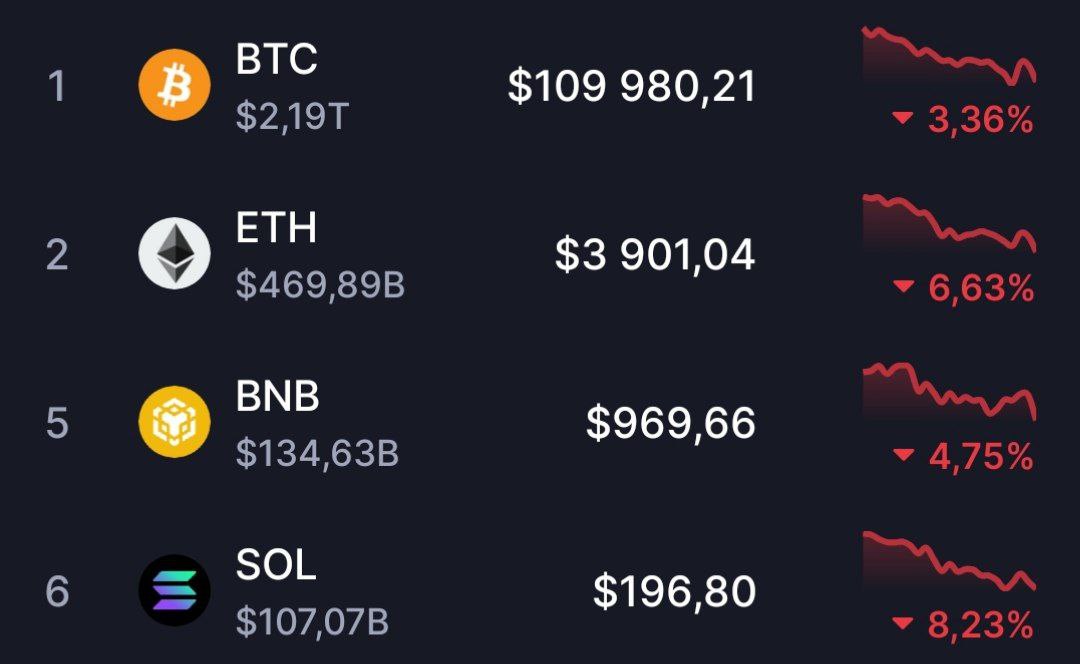Image resolution: width=1080 pixels, height=664 pixels.
Task: View the Ethereum sparkline price chart
Action: tap(948, 224)
